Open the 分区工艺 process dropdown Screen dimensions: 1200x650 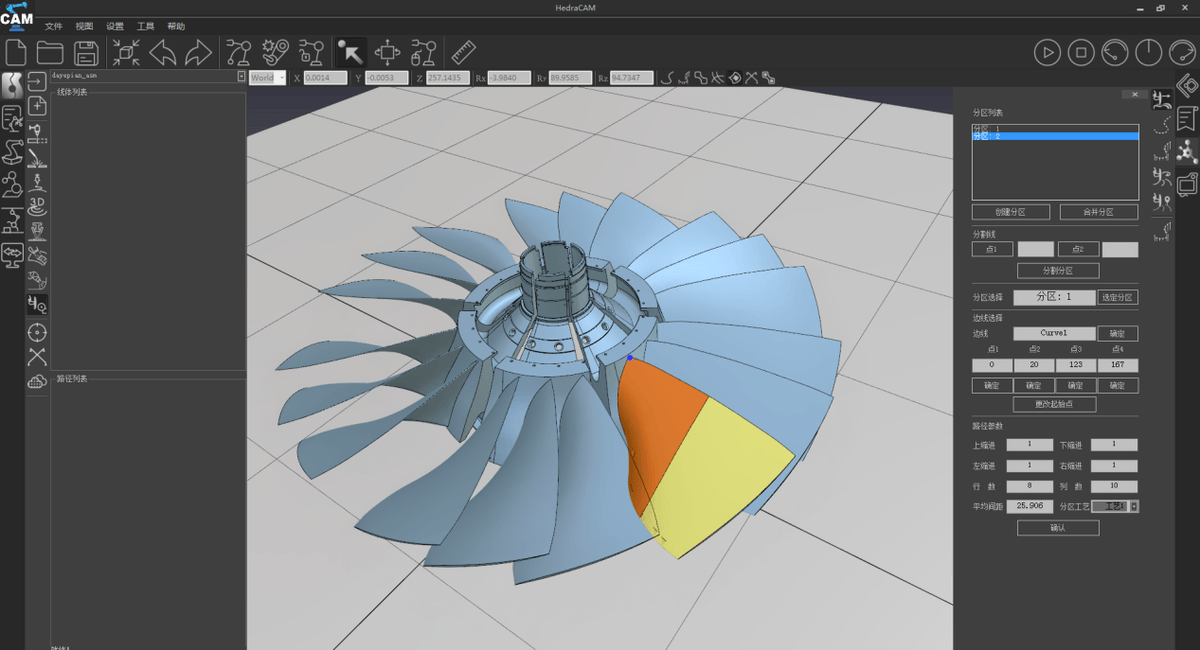click(1115, 506)
